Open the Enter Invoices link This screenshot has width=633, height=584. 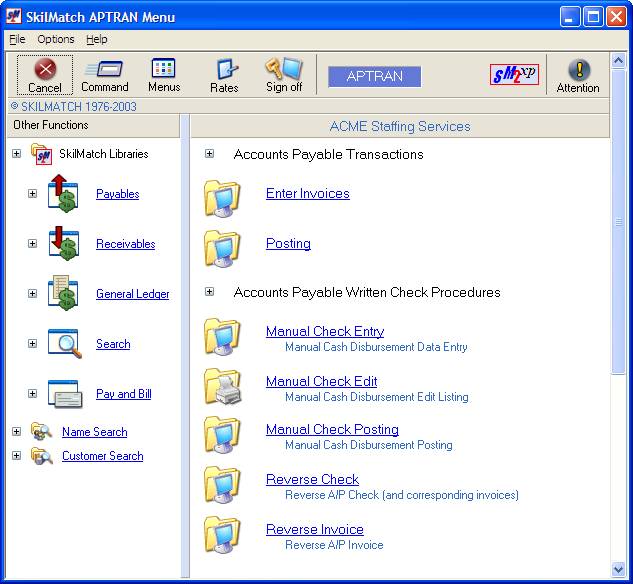[308, 193]
